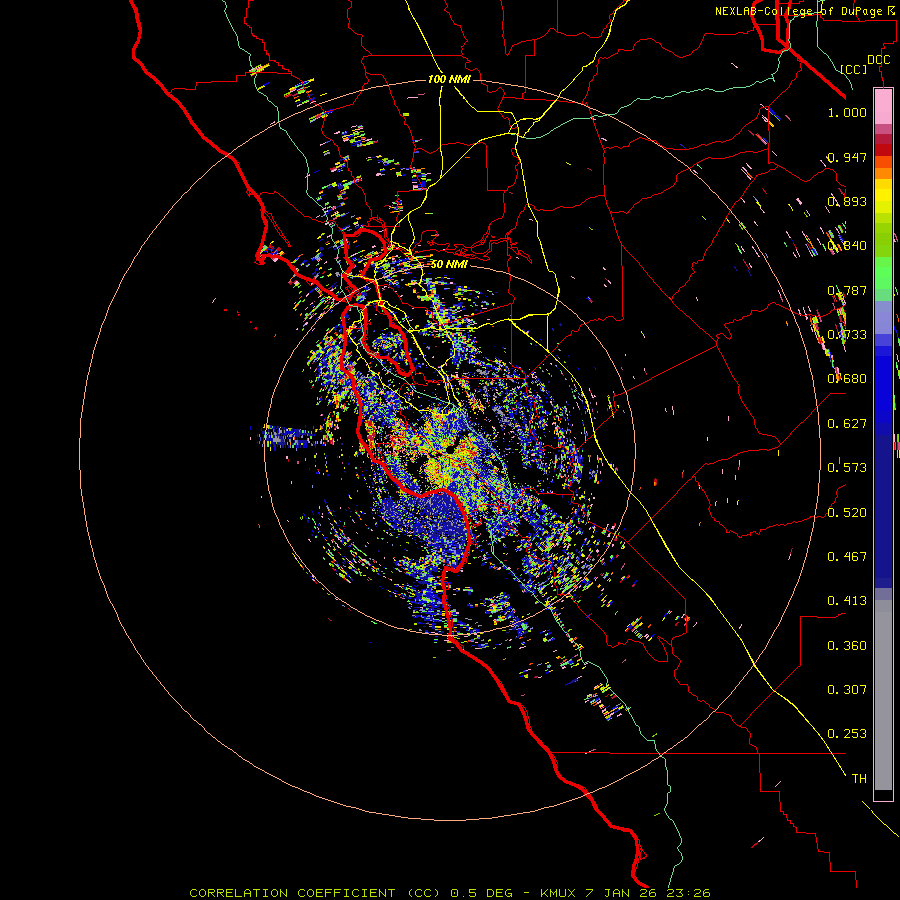This screenshot has width=900, height=900.
Task: Click the 0.840 scale value
Action: tap(847, 246)
